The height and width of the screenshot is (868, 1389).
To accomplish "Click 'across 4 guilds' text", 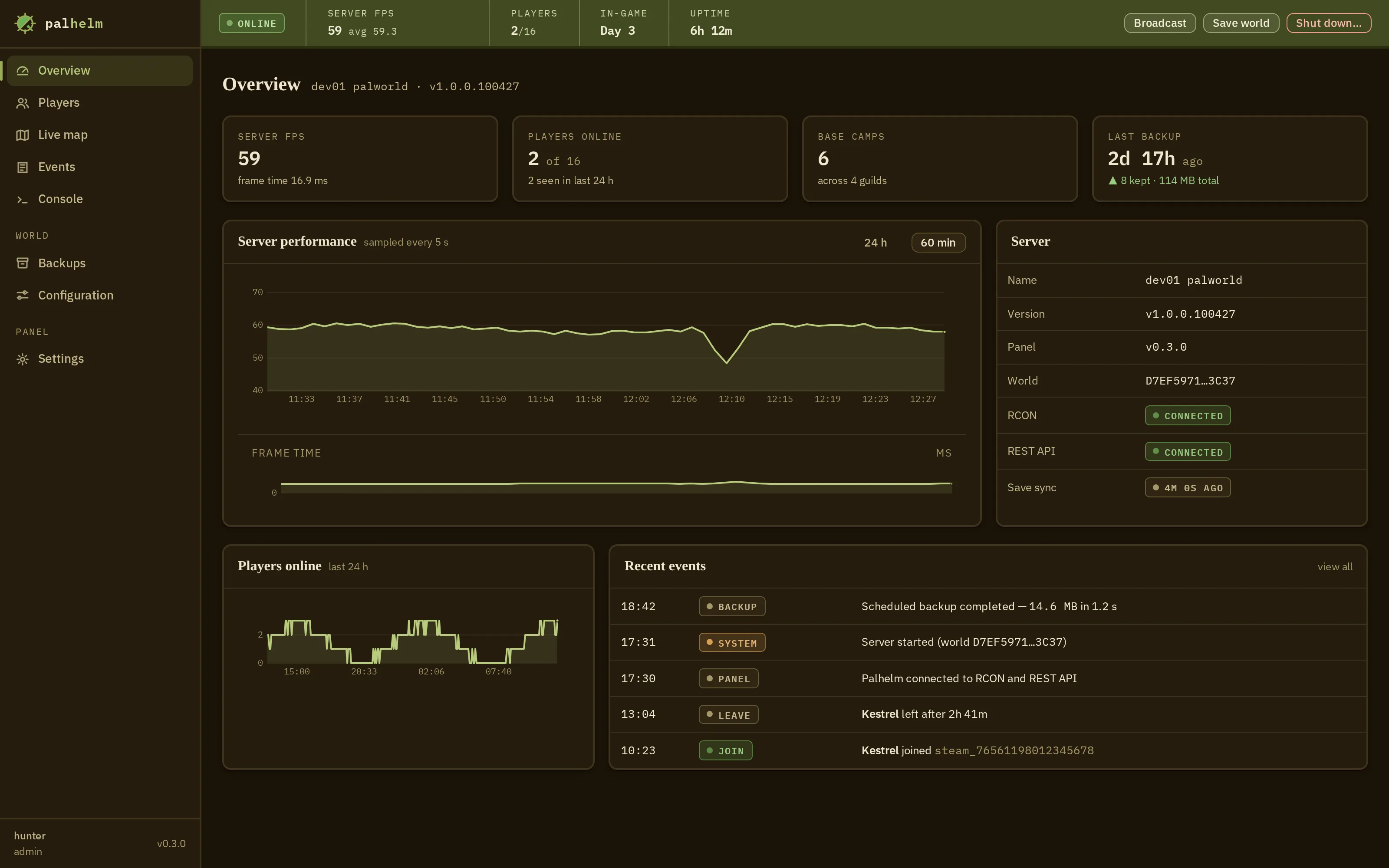I will (852, 180).
